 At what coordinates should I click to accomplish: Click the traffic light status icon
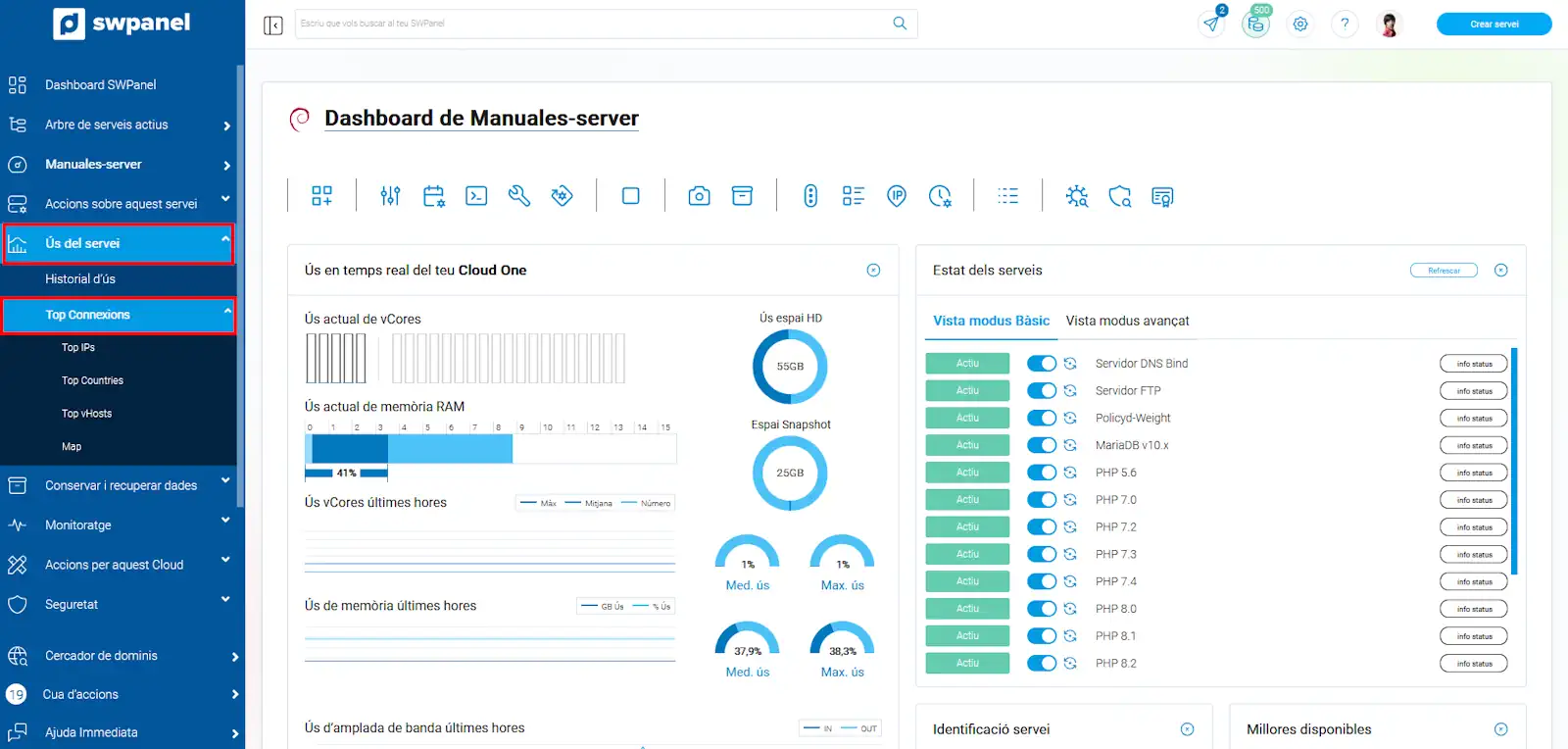[810, 196]
